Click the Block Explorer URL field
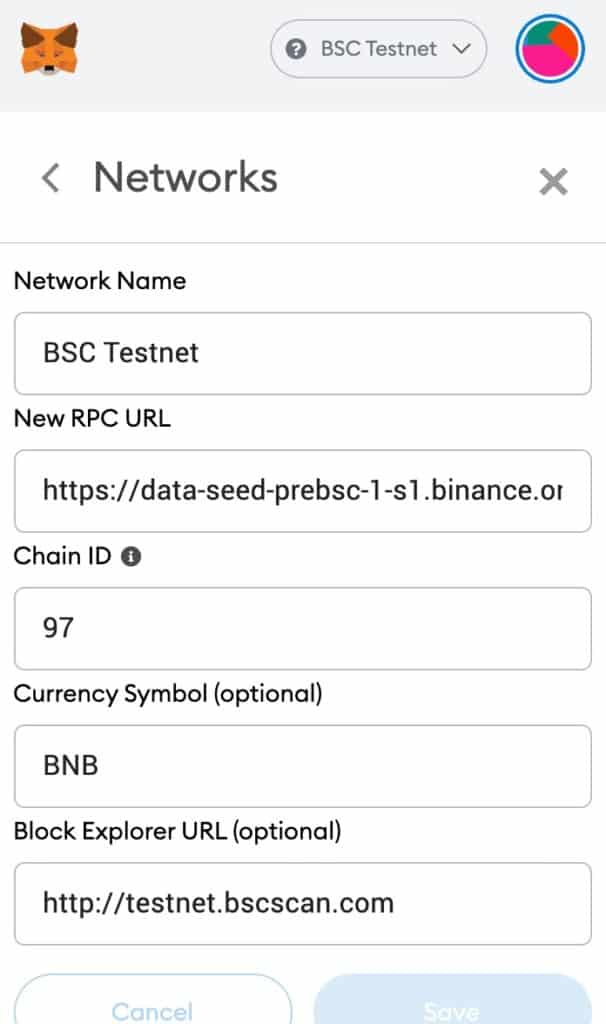 303,904
